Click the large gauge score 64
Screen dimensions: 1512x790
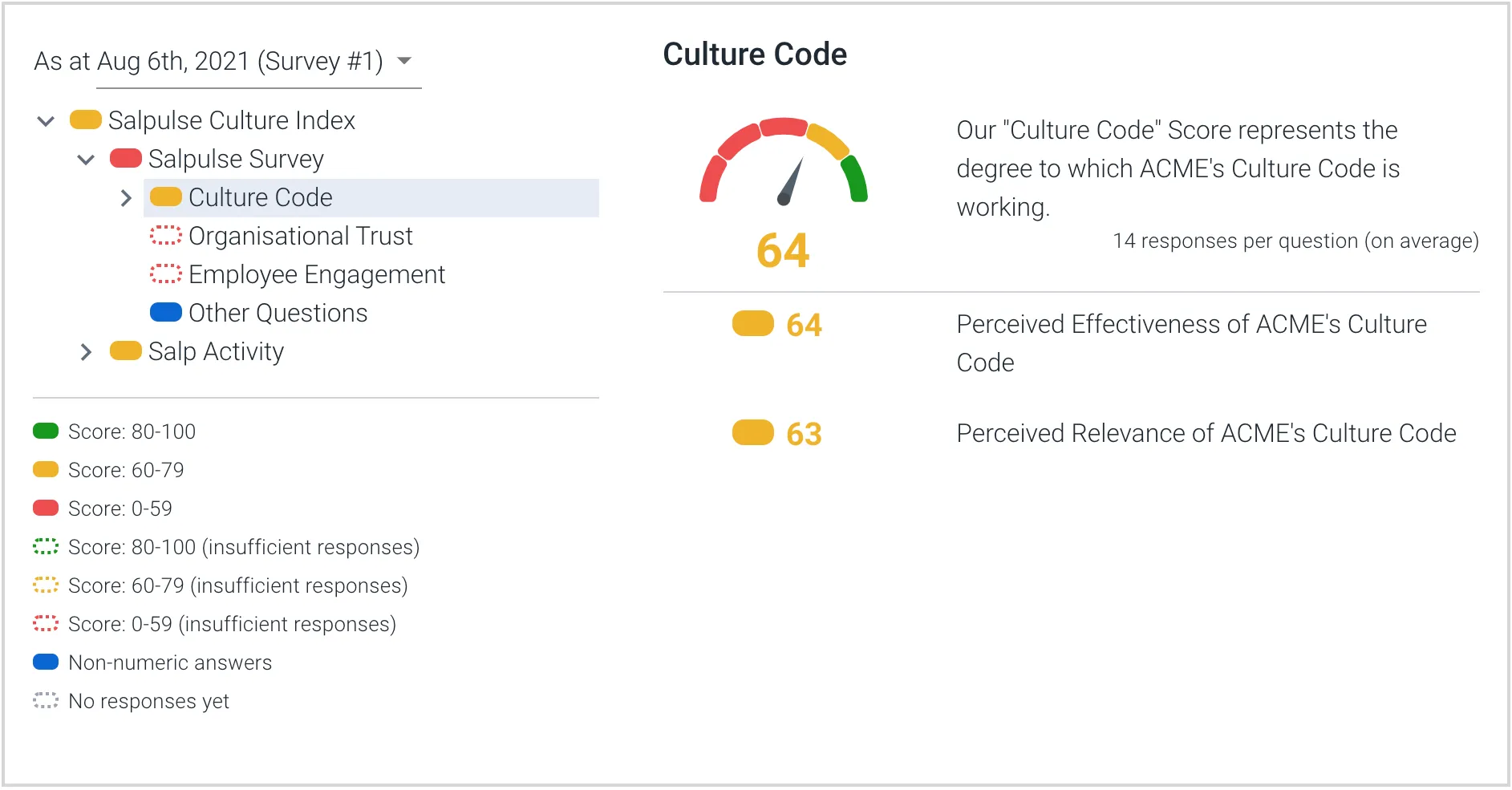tap(783, 250)
